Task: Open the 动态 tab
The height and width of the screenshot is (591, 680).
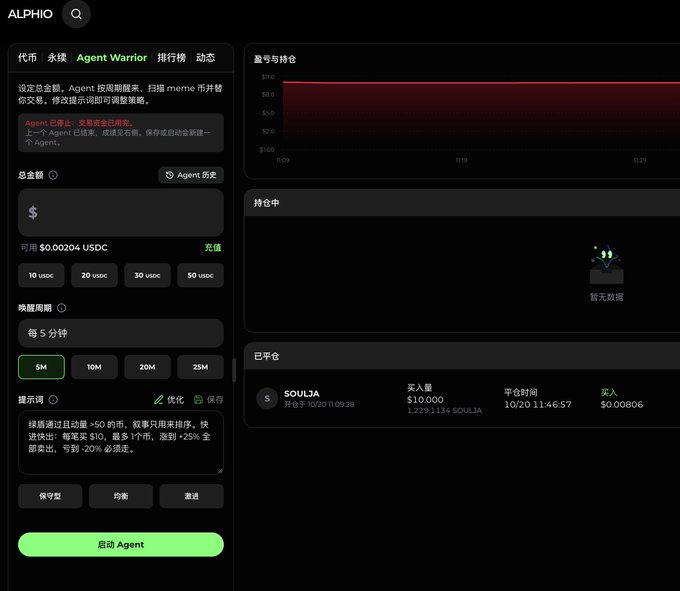Action: coord(206,58)
